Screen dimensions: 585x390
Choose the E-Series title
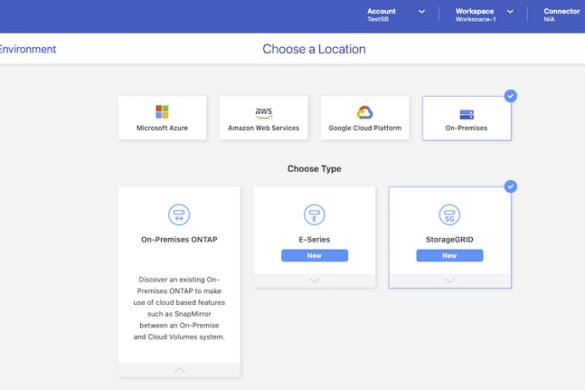314,240
